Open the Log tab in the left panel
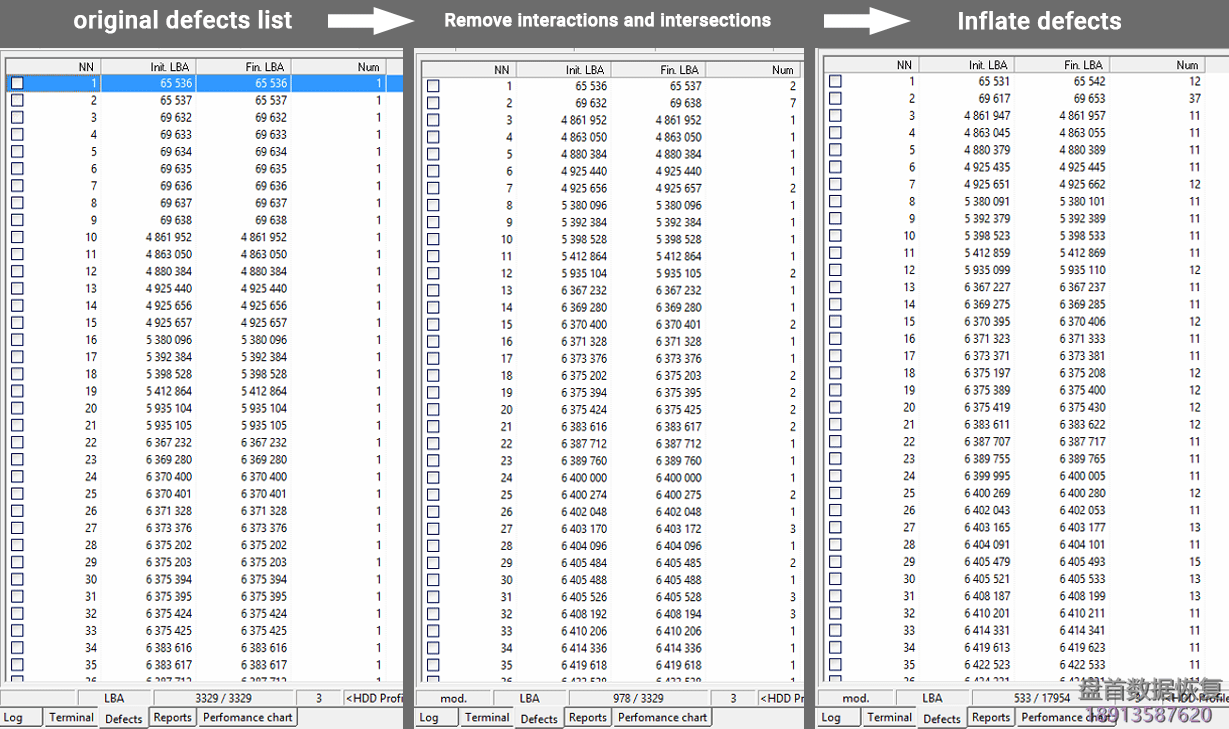This screenshot has height=729, width=1229. [14, 717]
